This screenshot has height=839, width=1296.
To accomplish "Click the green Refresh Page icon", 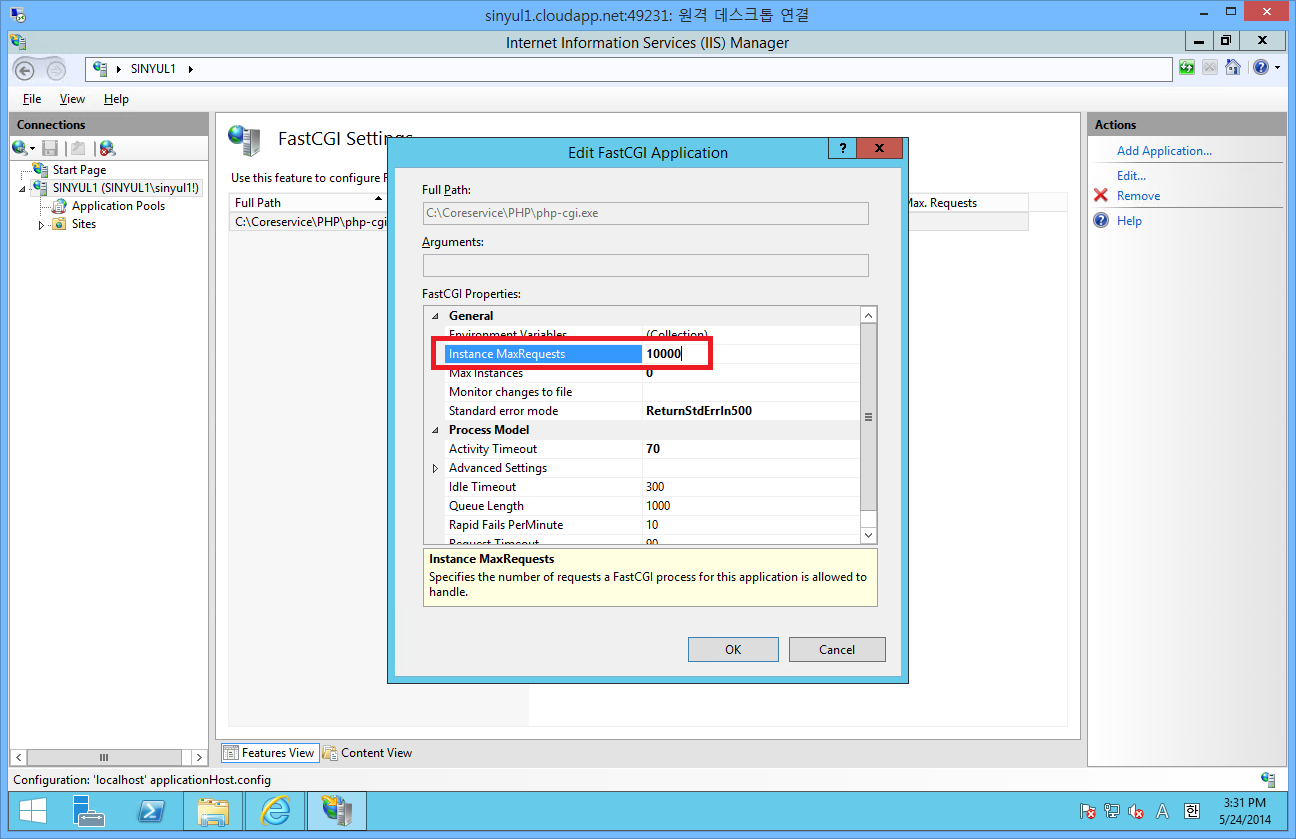I will tap(1187, 68).
